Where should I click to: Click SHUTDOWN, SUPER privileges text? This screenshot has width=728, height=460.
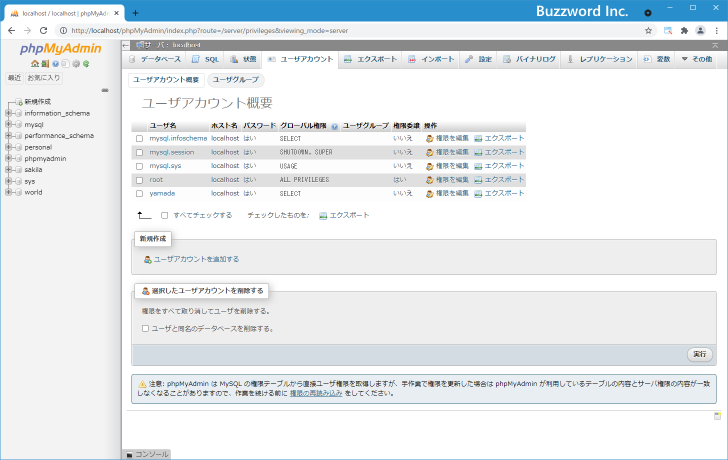306,152
